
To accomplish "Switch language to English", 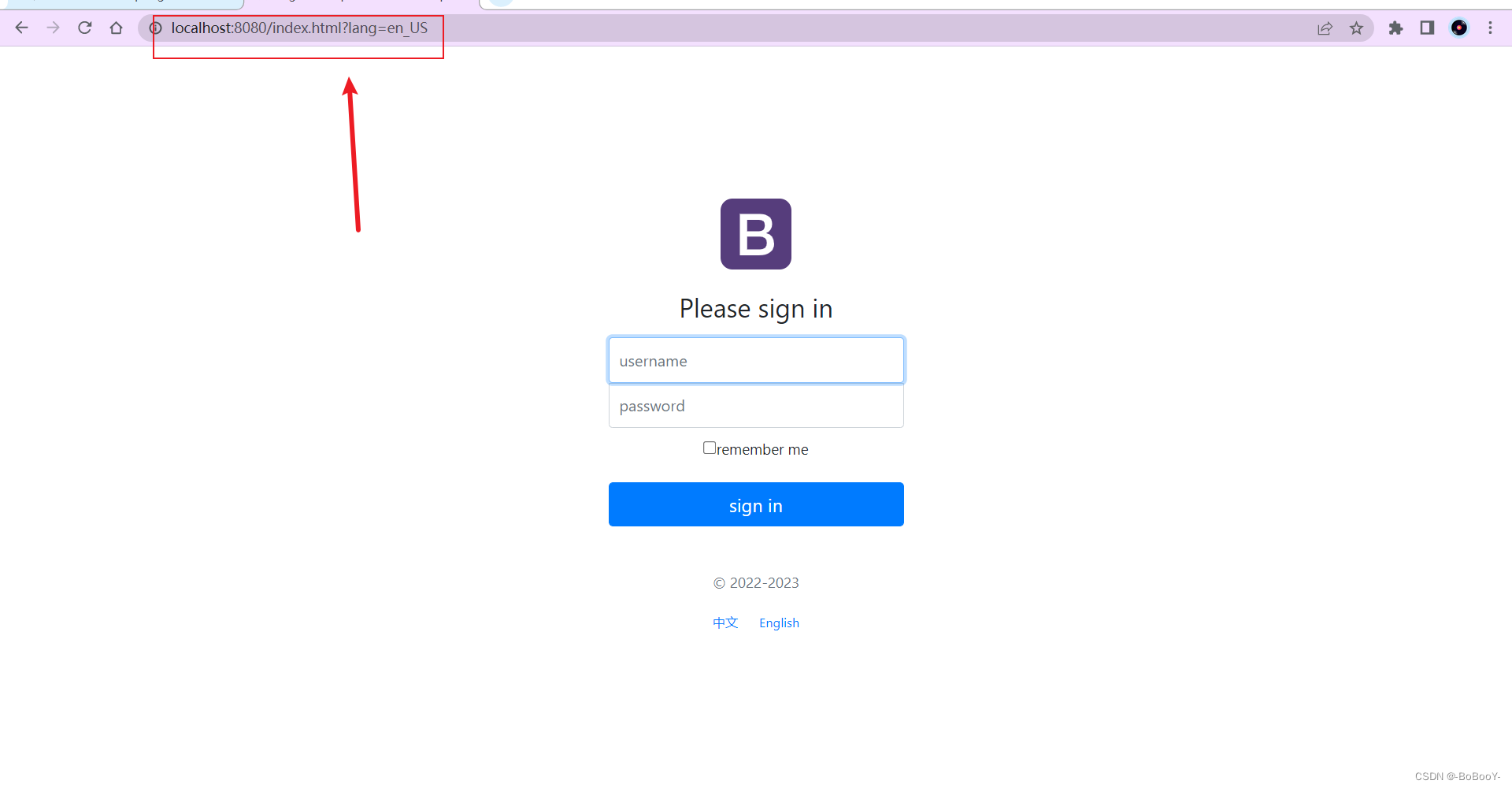I will point(779,623).
